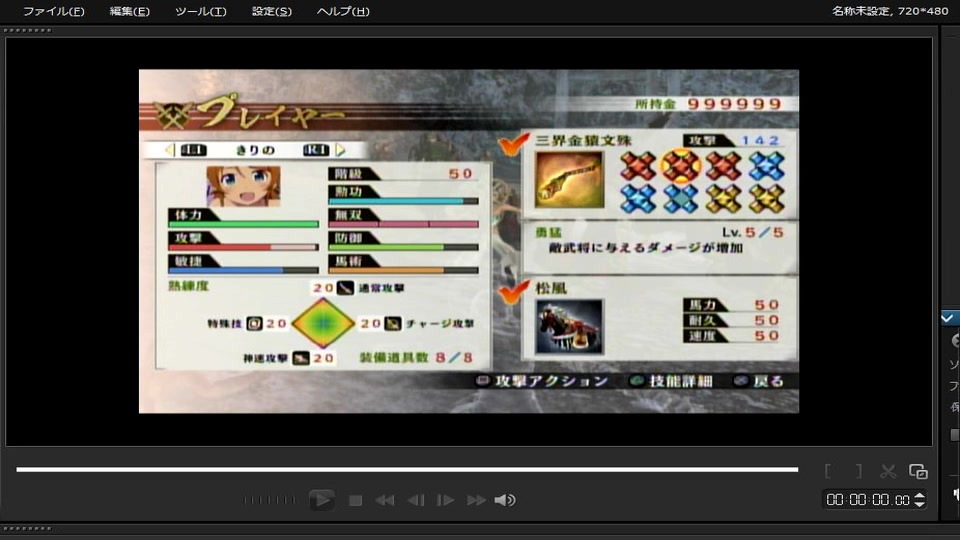The width and height of the screenshot is (960, 540).
Task: Click the 所持金 999999 text in preview
Action: [708, 104]
